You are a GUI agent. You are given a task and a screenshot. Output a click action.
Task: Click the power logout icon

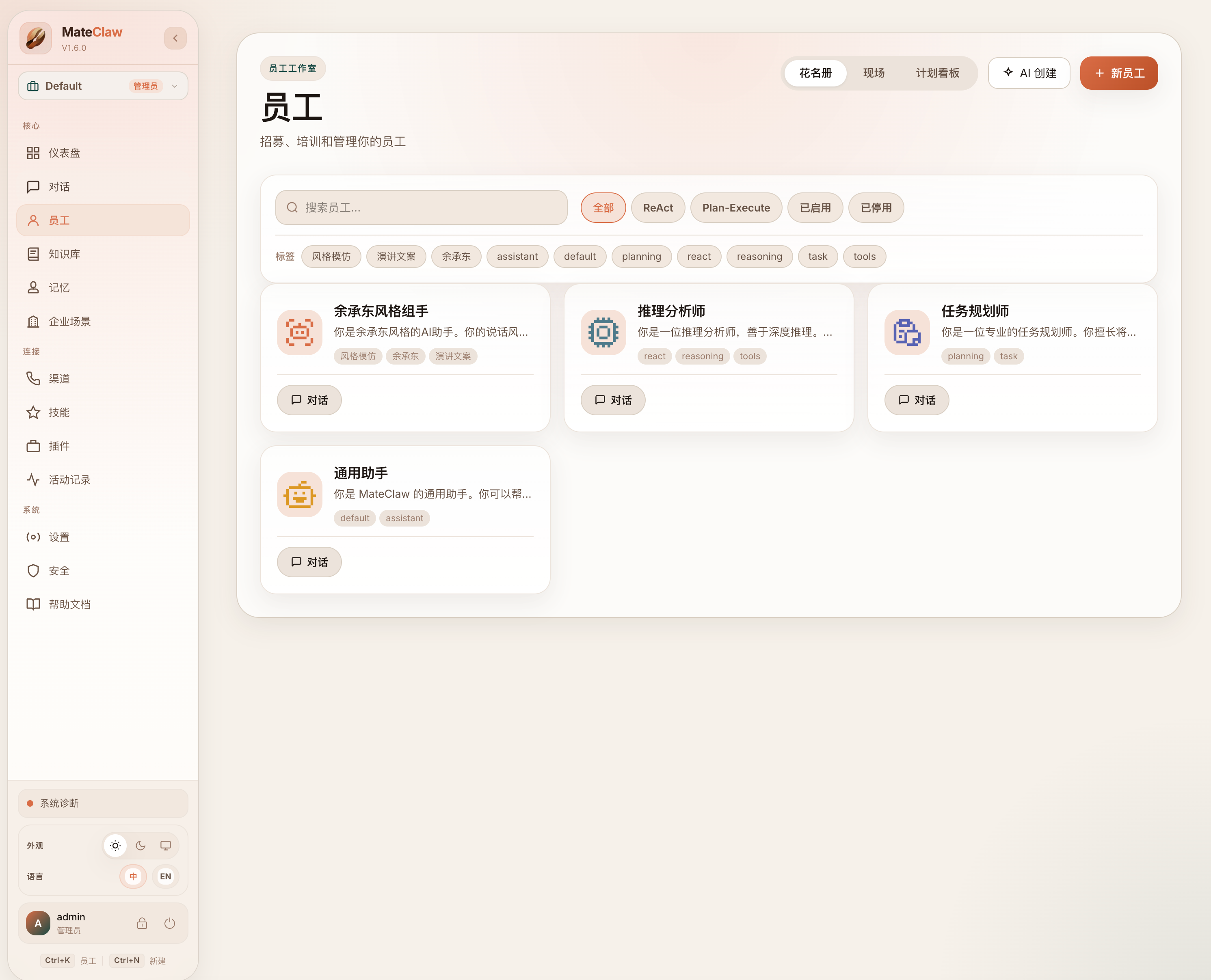coord(170,924)
